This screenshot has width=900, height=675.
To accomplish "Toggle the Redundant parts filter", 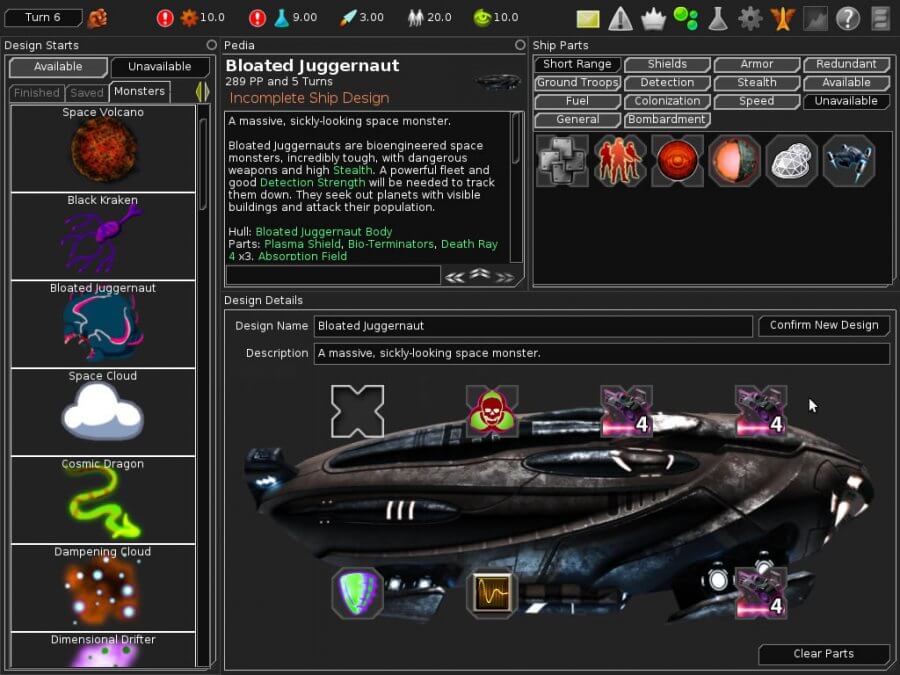I will coord(846,64).
